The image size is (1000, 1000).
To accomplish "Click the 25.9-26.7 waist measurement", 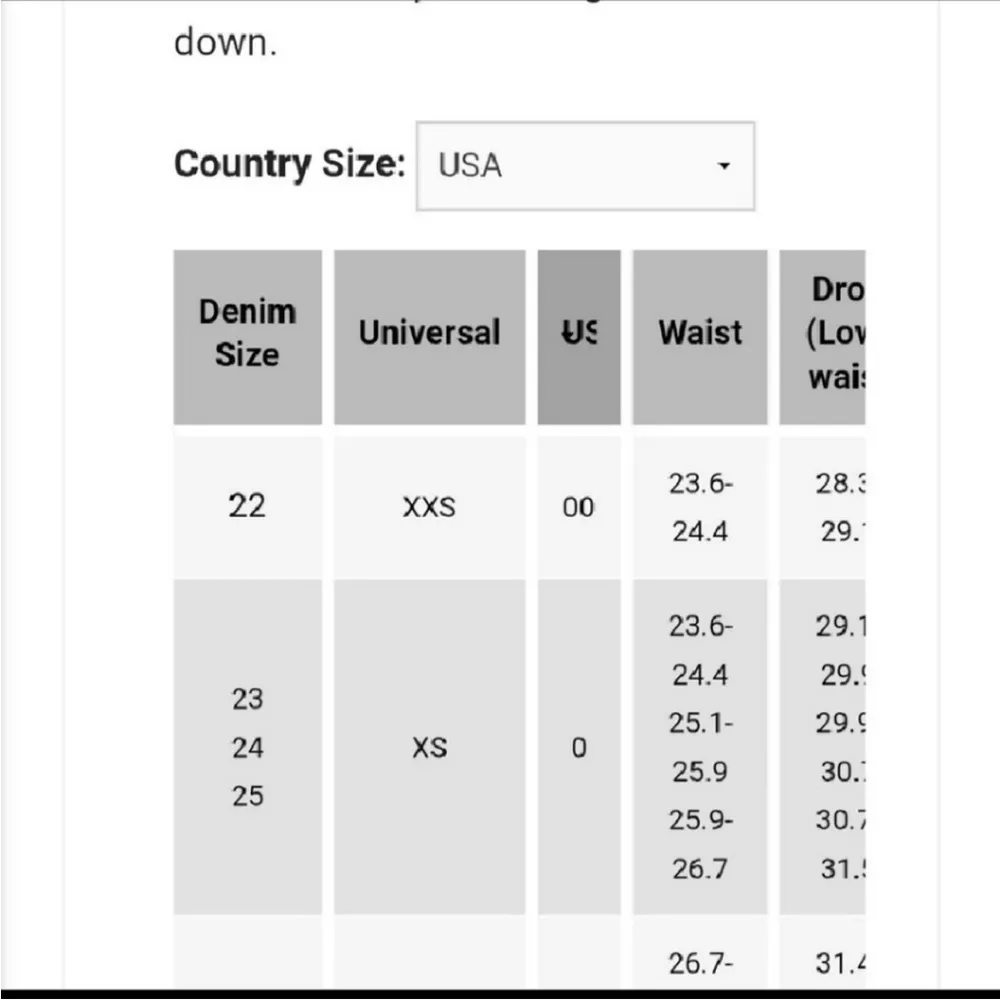I will point(700,844).
